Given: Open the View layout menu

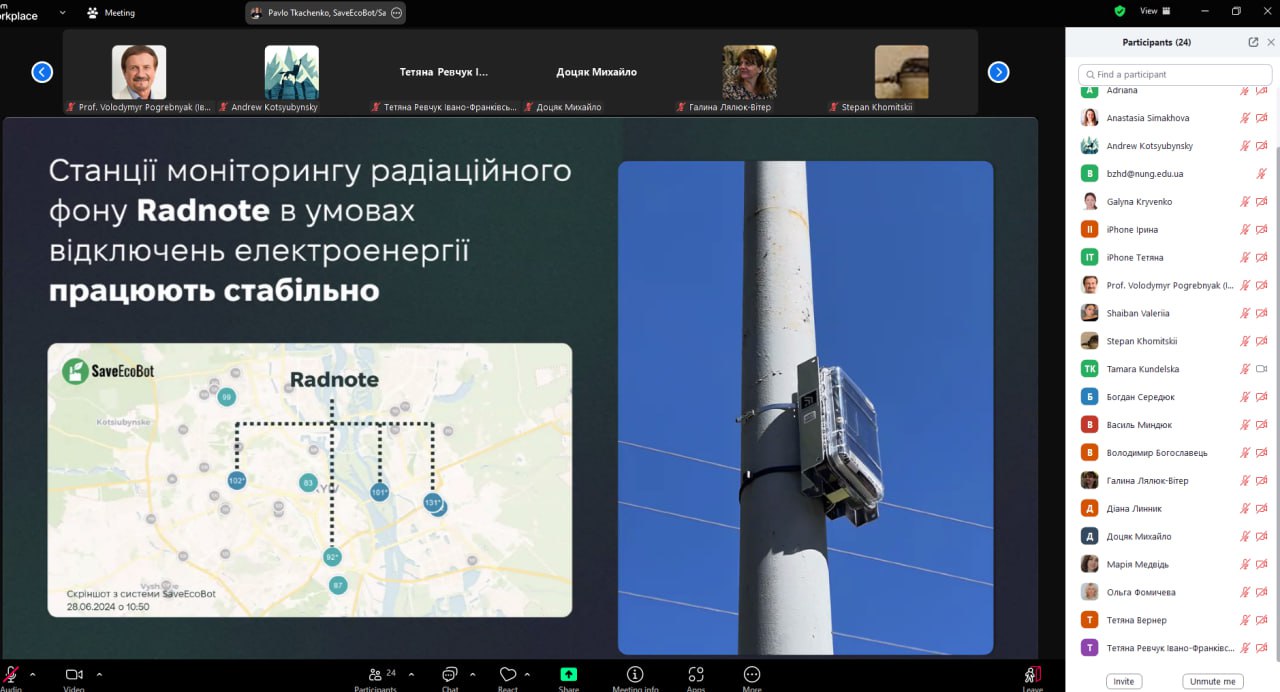Looking at the screenshot, I should [1154, 11].
